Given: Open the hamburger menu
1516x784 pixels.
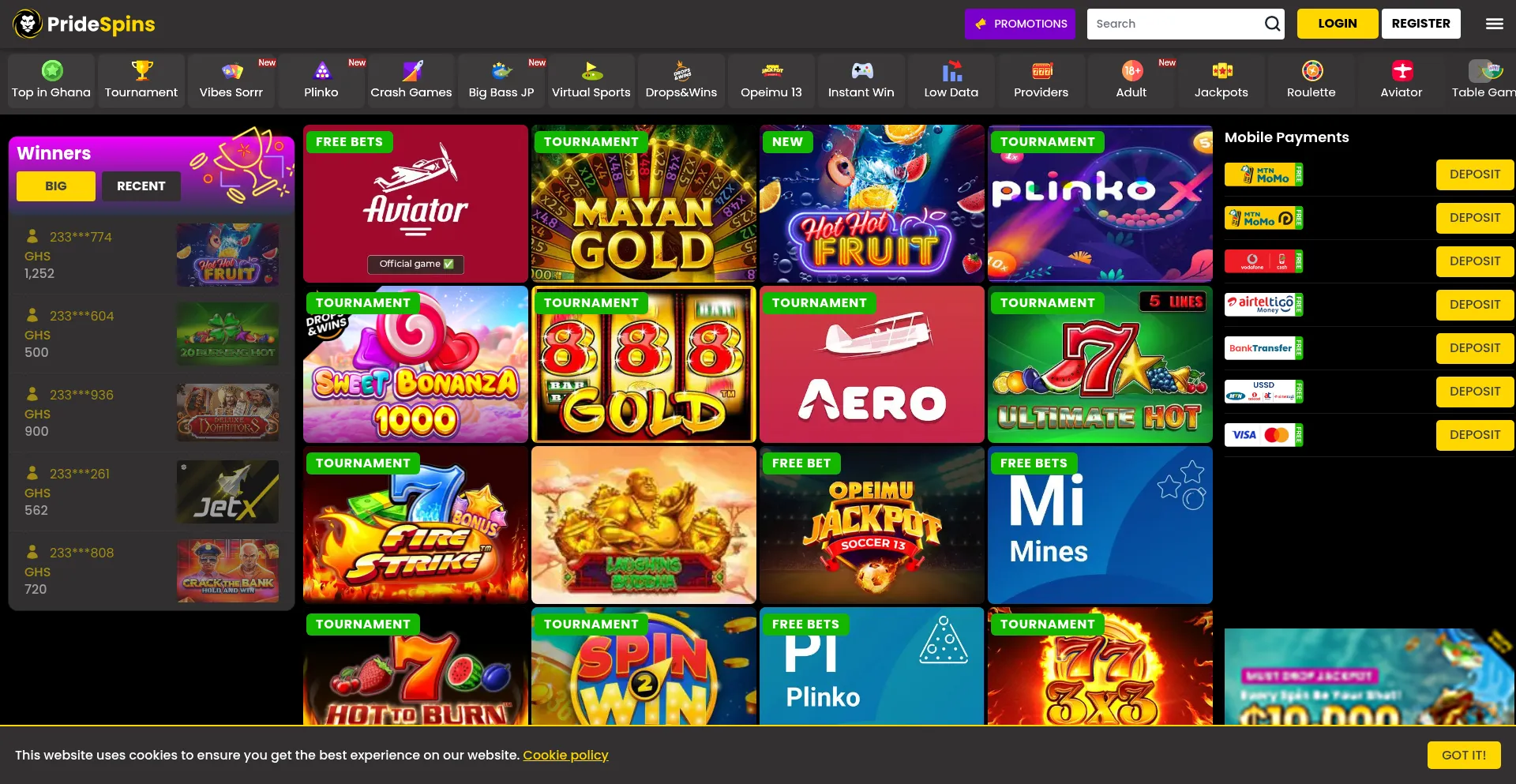Looking at the screenshot, I should [x=1494, y=24].
